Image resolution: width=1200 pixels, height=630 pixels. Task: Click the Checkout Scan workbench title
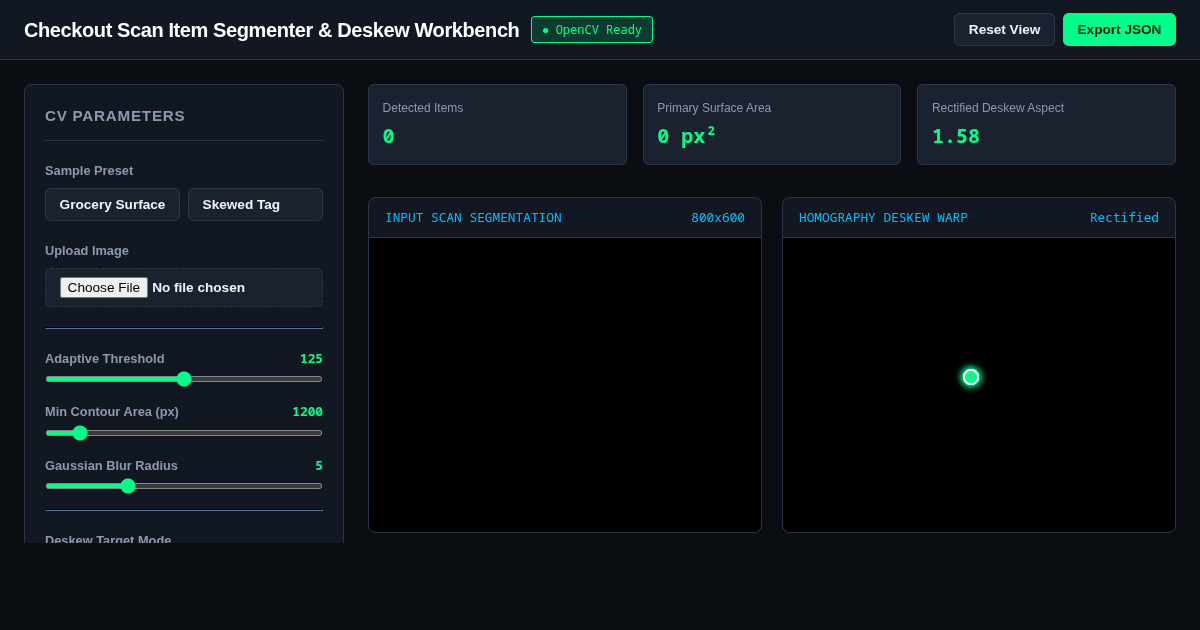pos(272,30)
